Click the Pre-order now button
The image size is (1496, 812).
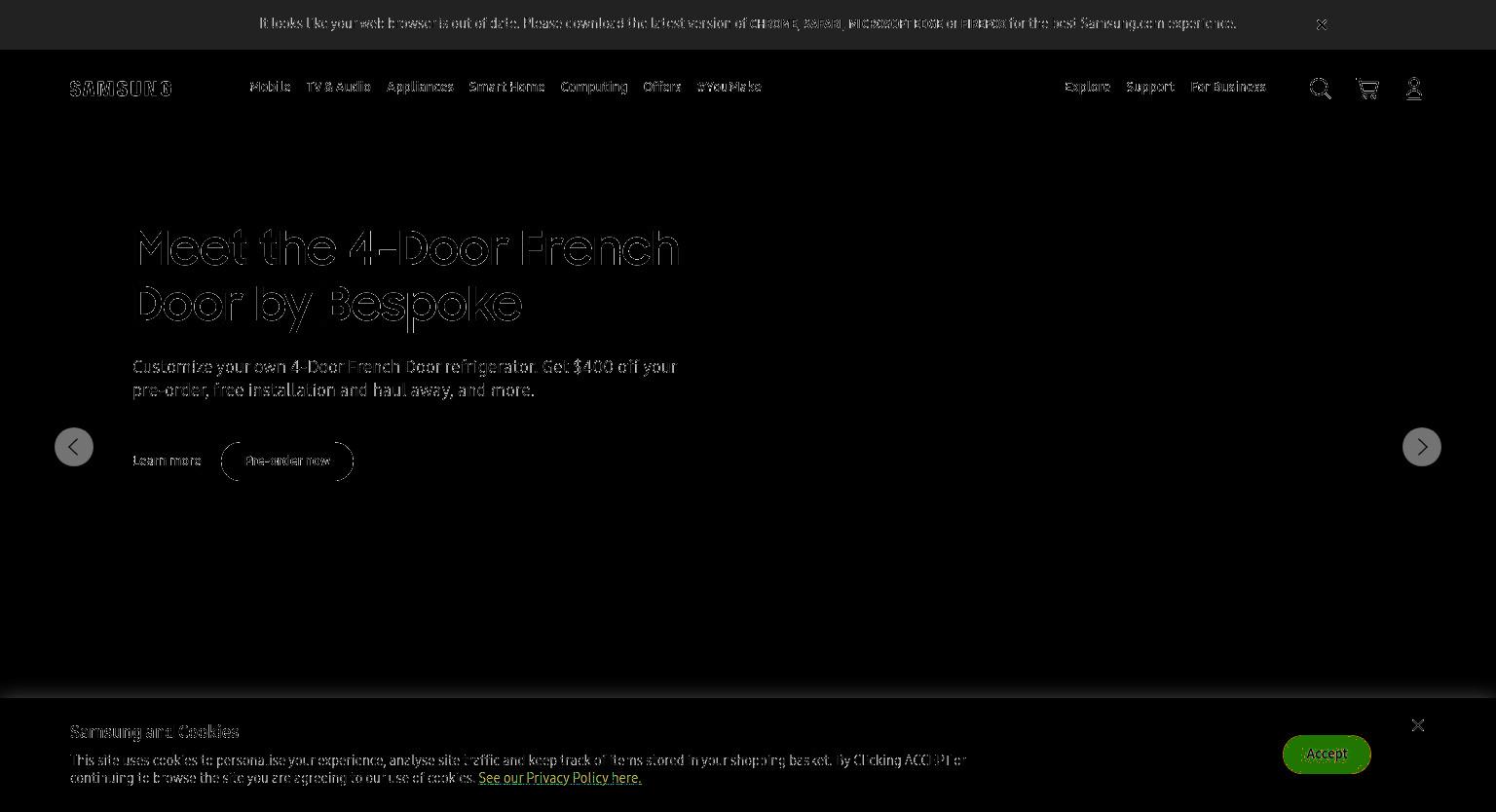(287, 461)
